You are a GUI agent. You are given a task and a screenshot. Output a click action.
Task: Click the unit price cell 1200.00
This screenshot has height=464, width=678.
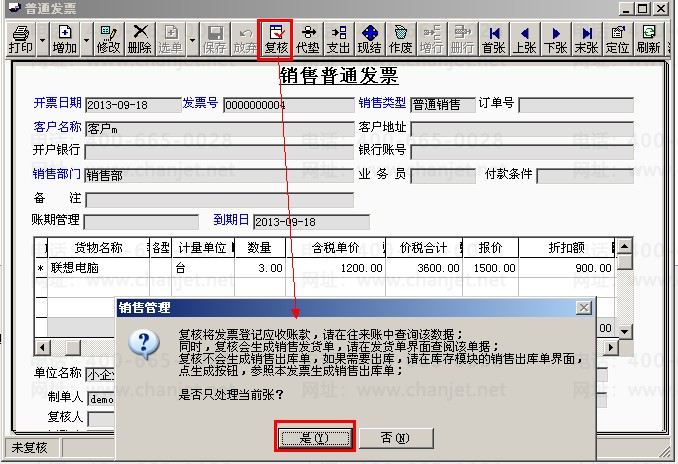336,268
